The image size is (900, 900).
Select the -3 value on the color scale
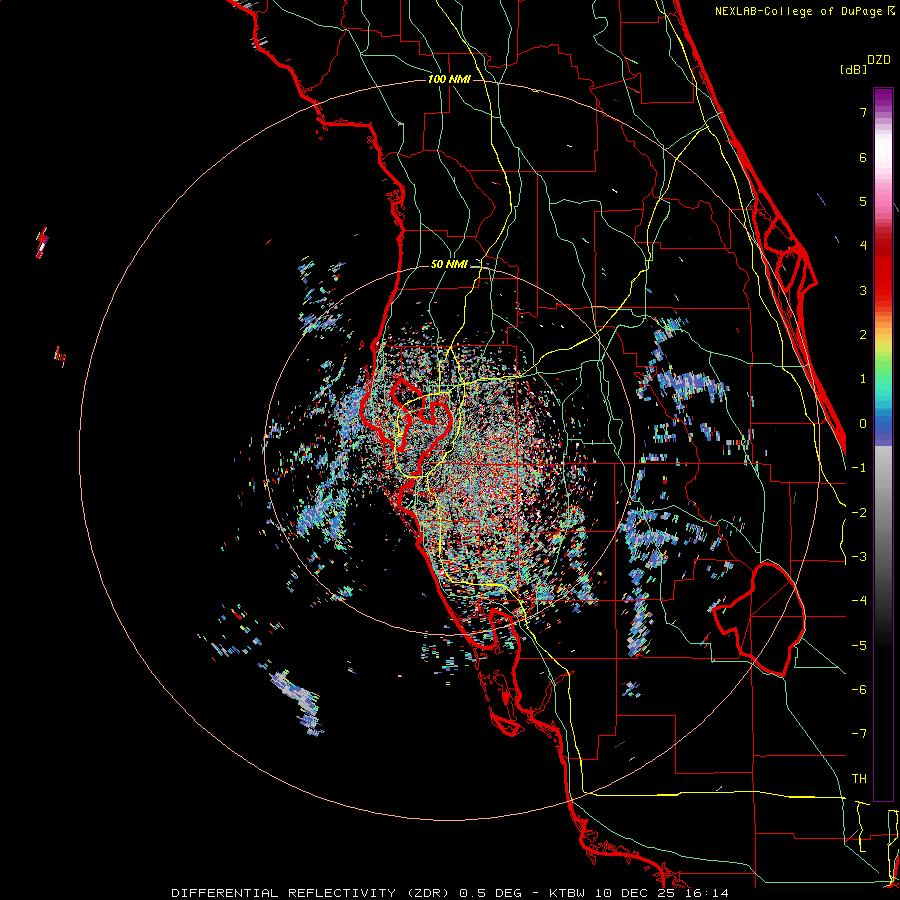coord(859,557)
